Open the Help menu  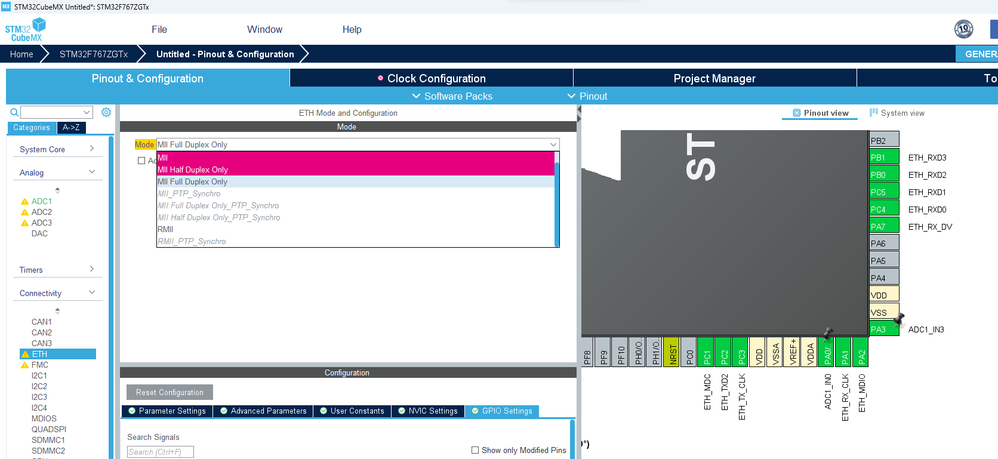point(352,29)
